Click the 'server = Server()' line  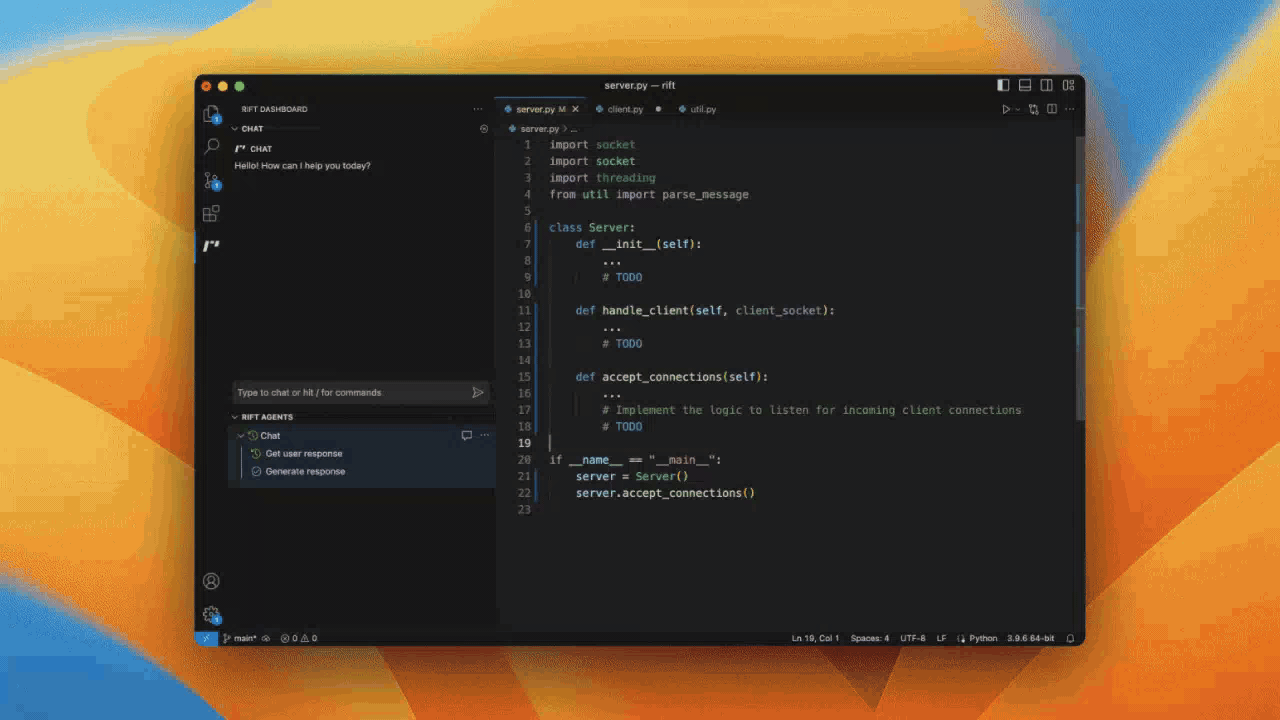pos(632,477)
